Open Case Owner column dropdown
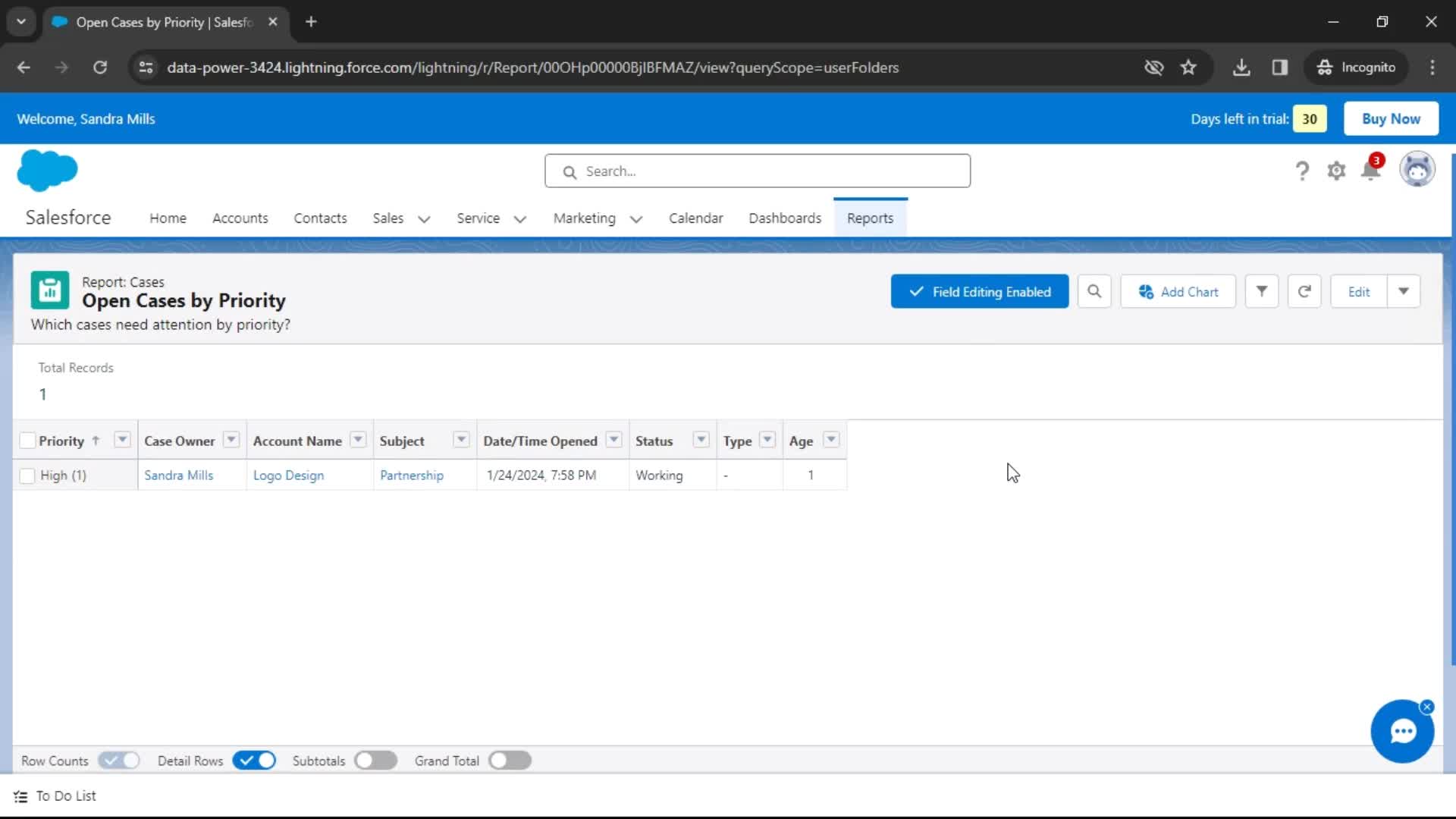 [231, 440]
